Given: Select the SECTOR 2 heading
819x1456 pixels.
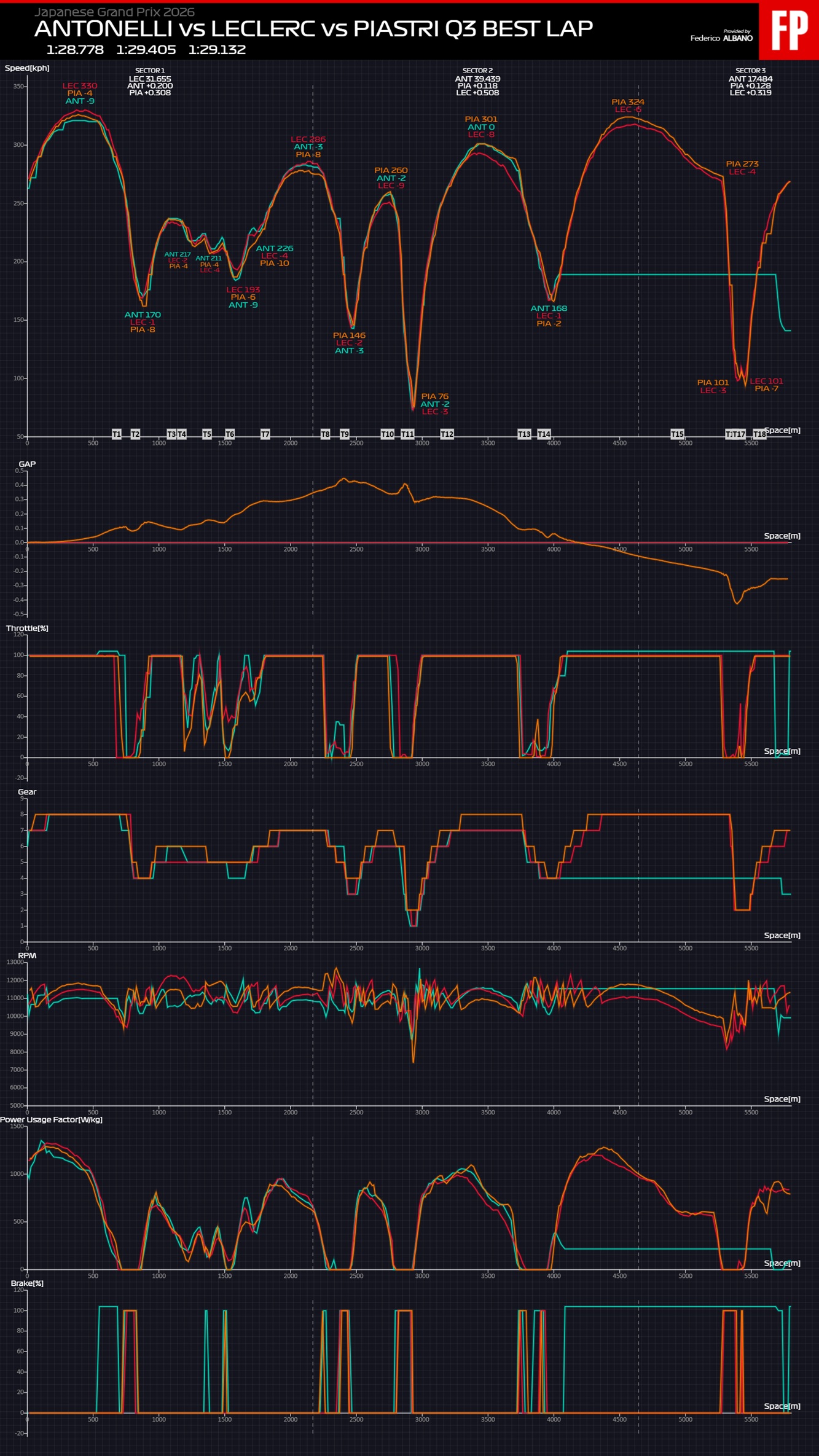Looking at the screenshot, I should coord(477,71).
